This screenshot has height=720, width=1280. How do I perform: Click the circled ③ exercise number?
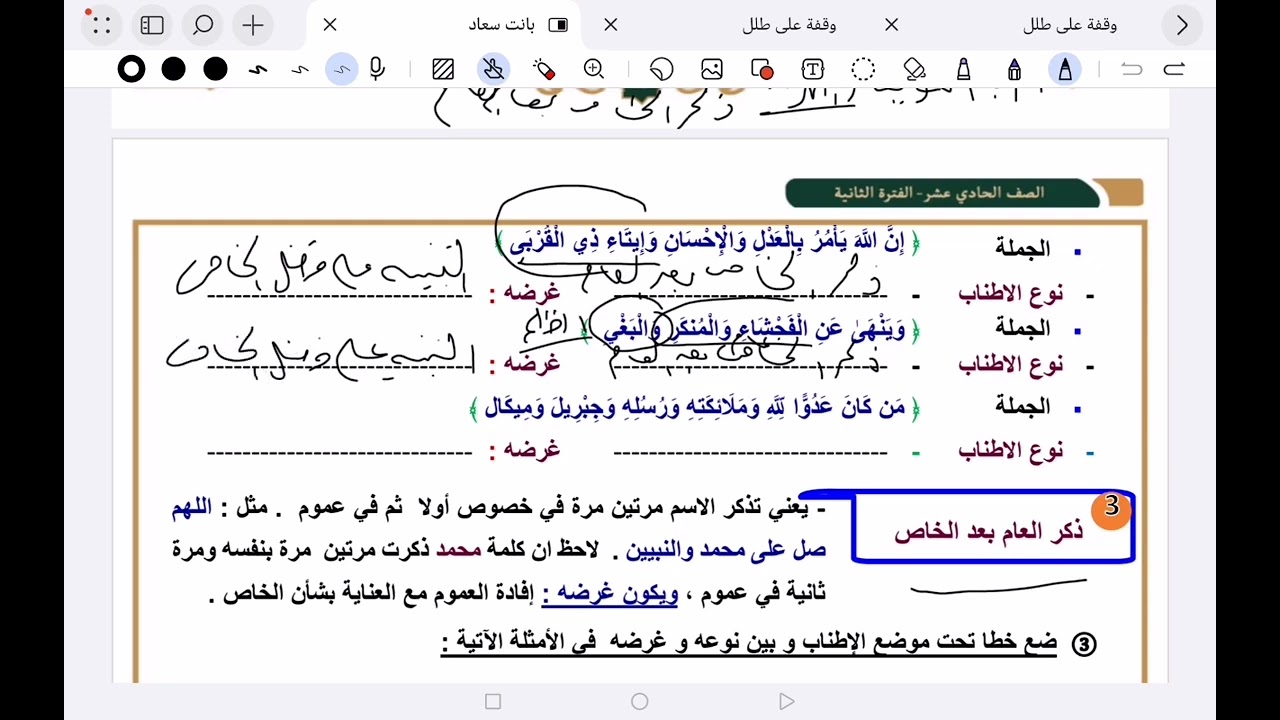(1084, 644)
